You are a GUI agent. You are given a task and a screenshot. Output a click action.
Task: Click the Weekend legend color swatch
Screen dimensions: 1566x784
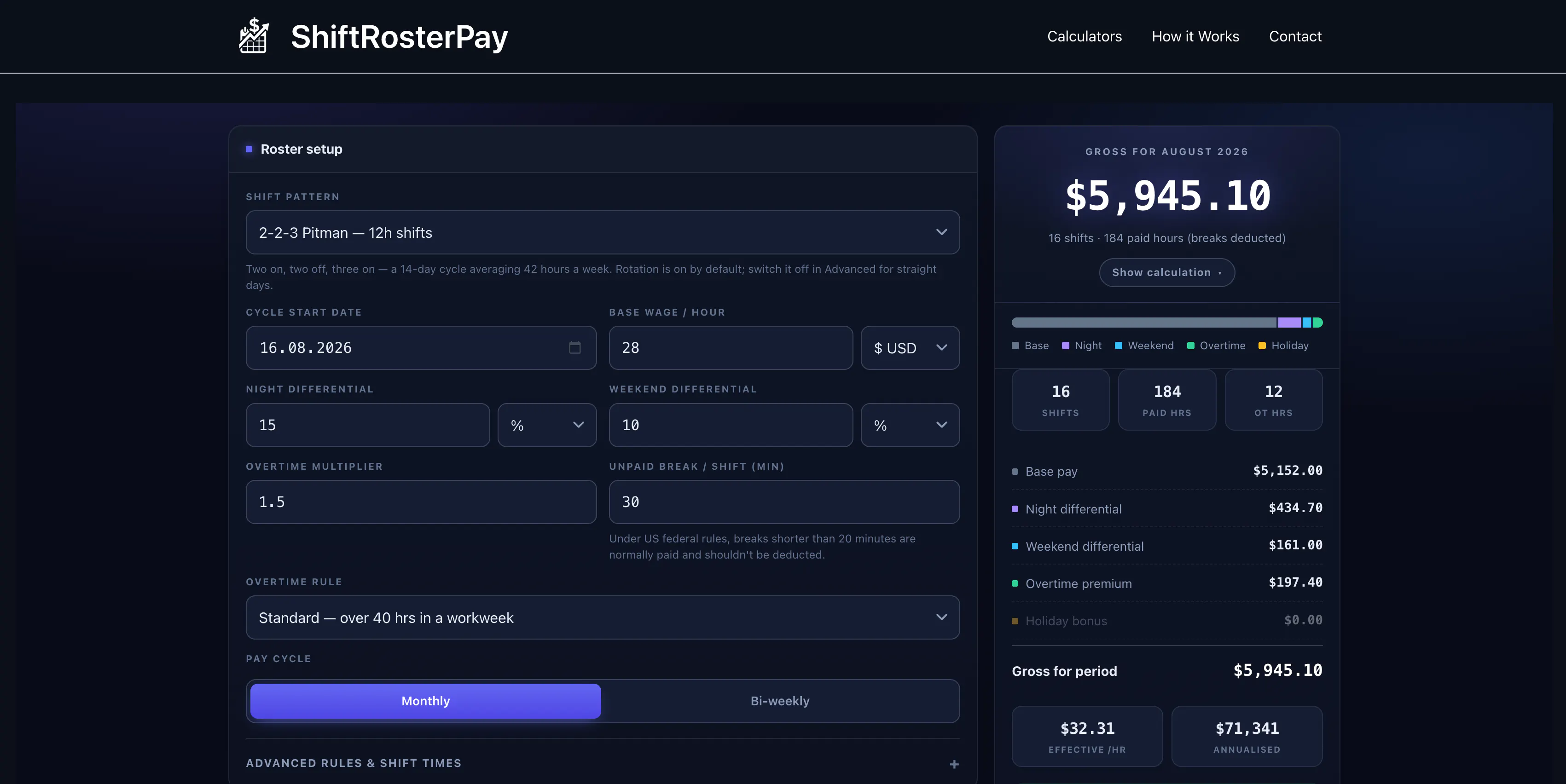coord(1118,346)
